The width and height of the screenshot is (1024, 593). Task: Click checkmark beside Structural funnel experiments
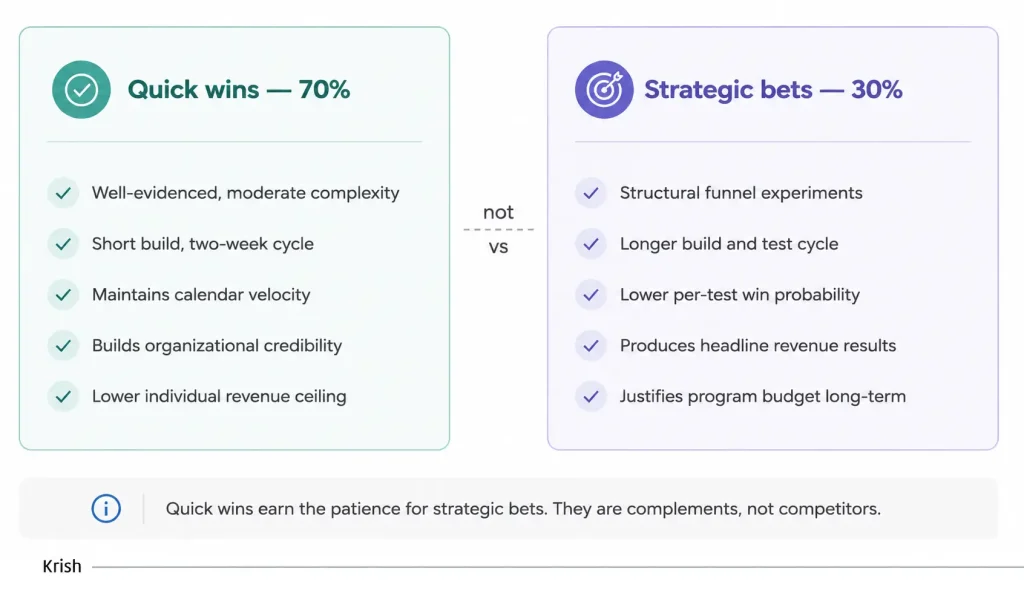click(591, 193)
